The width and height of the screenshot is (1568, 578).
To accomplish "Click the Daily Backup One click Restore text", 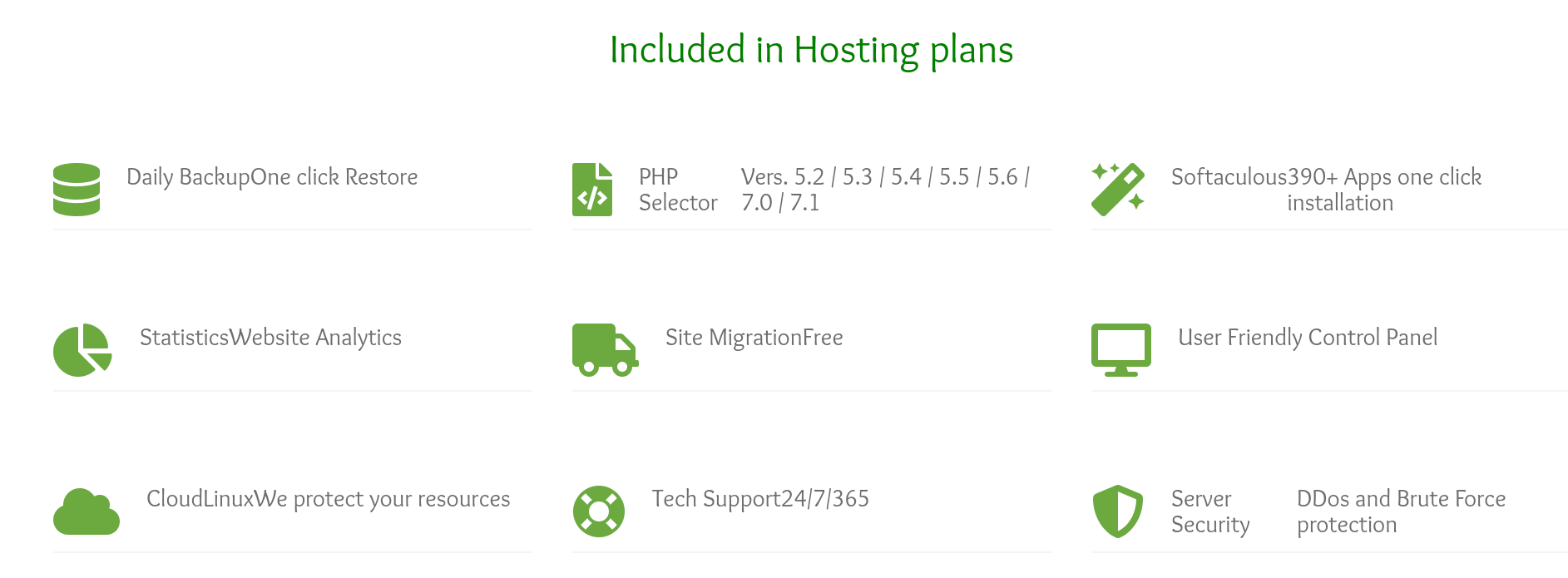I will [272, 177].
